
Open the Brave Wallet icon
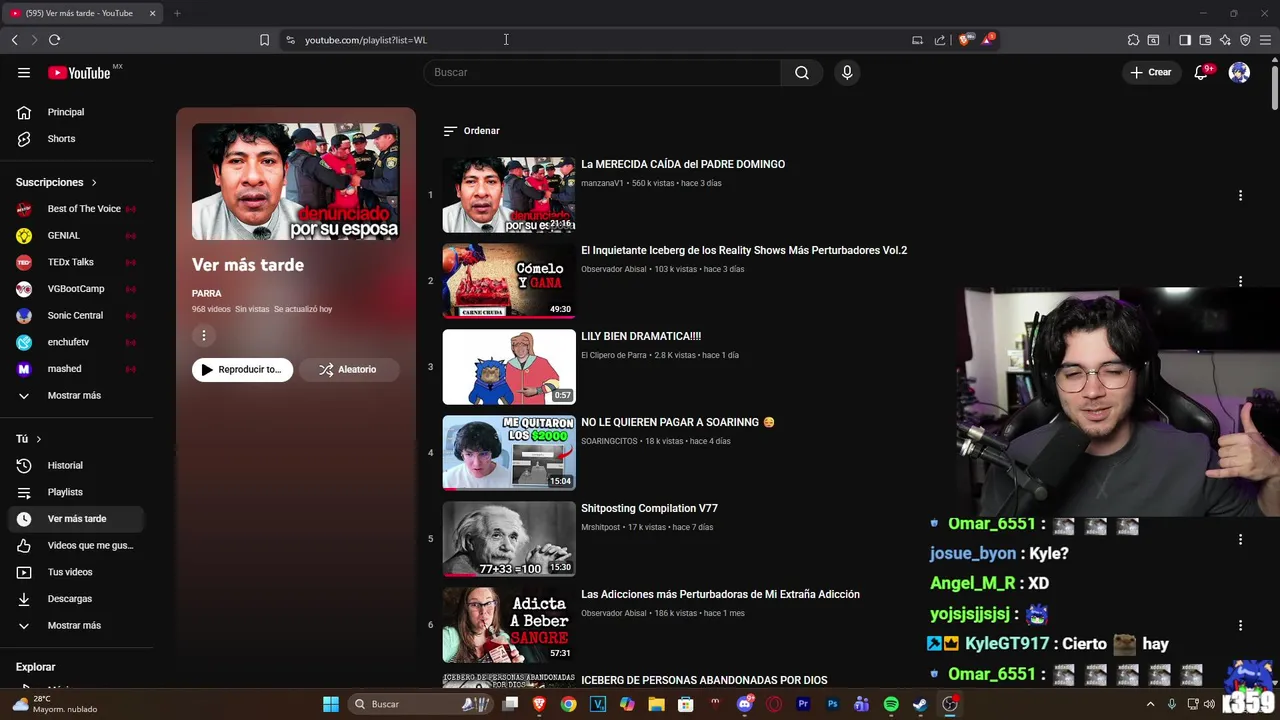pos(1205,40)
